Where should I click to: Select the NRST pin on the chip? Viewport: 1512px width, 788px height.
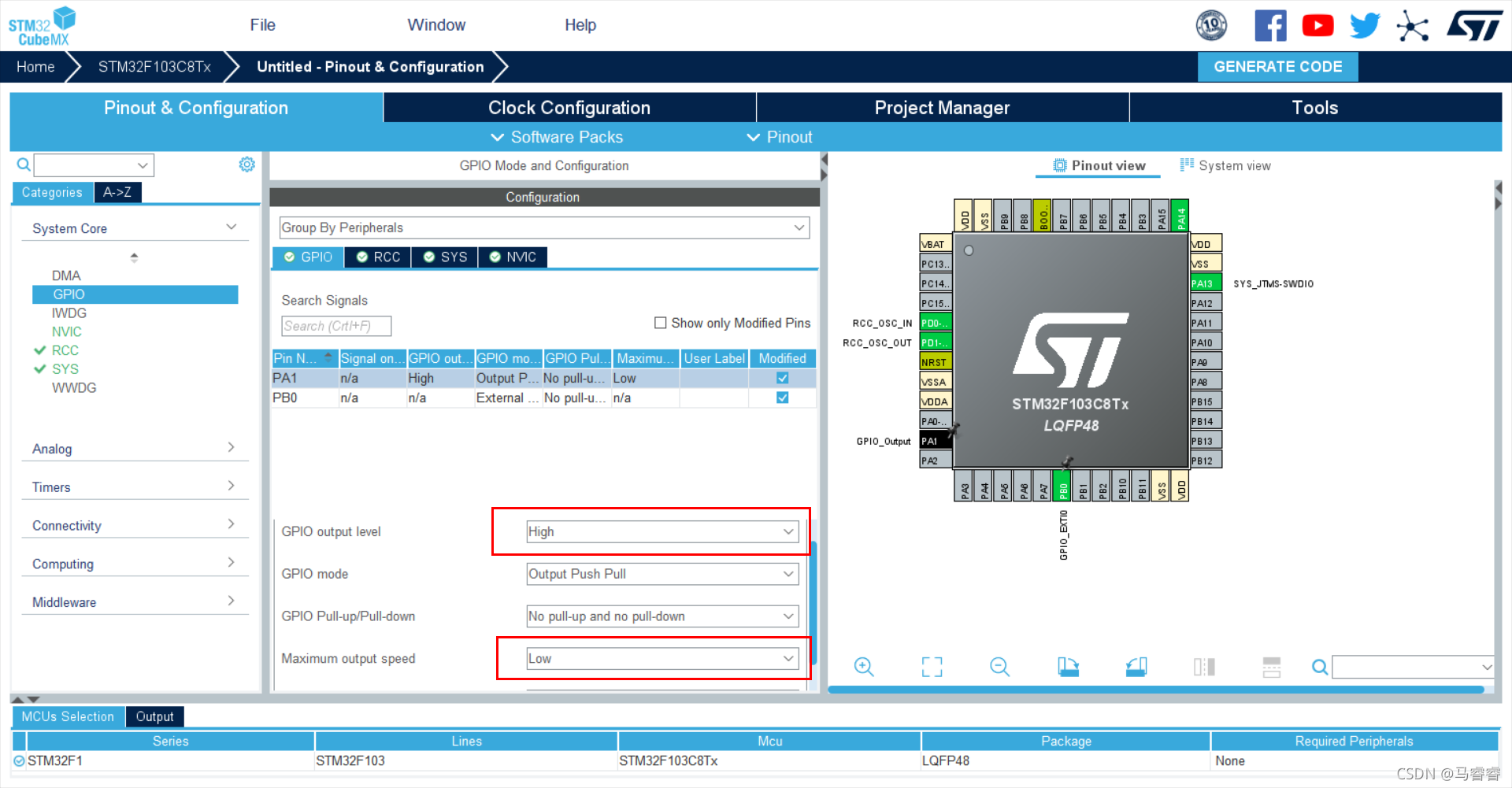(936, 362)
